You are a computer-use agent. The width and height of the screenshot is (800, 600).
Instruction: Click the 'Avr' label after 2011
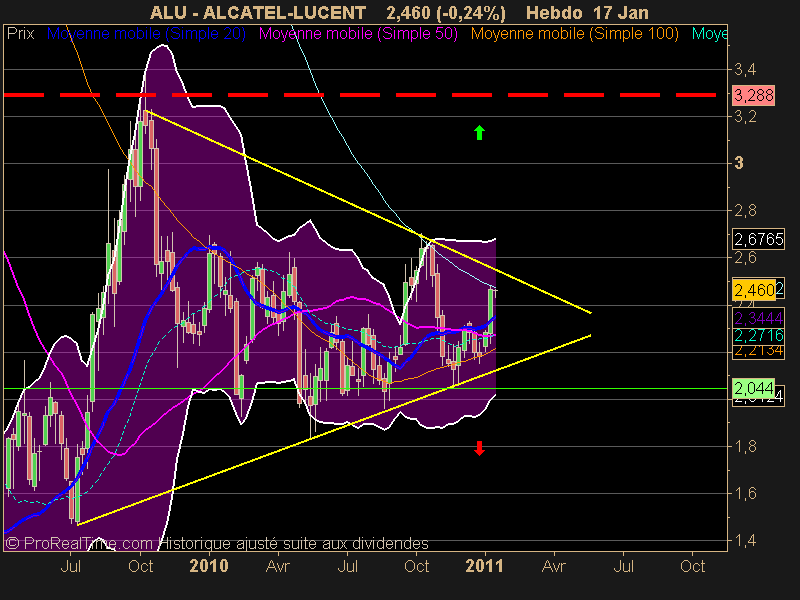554,566
